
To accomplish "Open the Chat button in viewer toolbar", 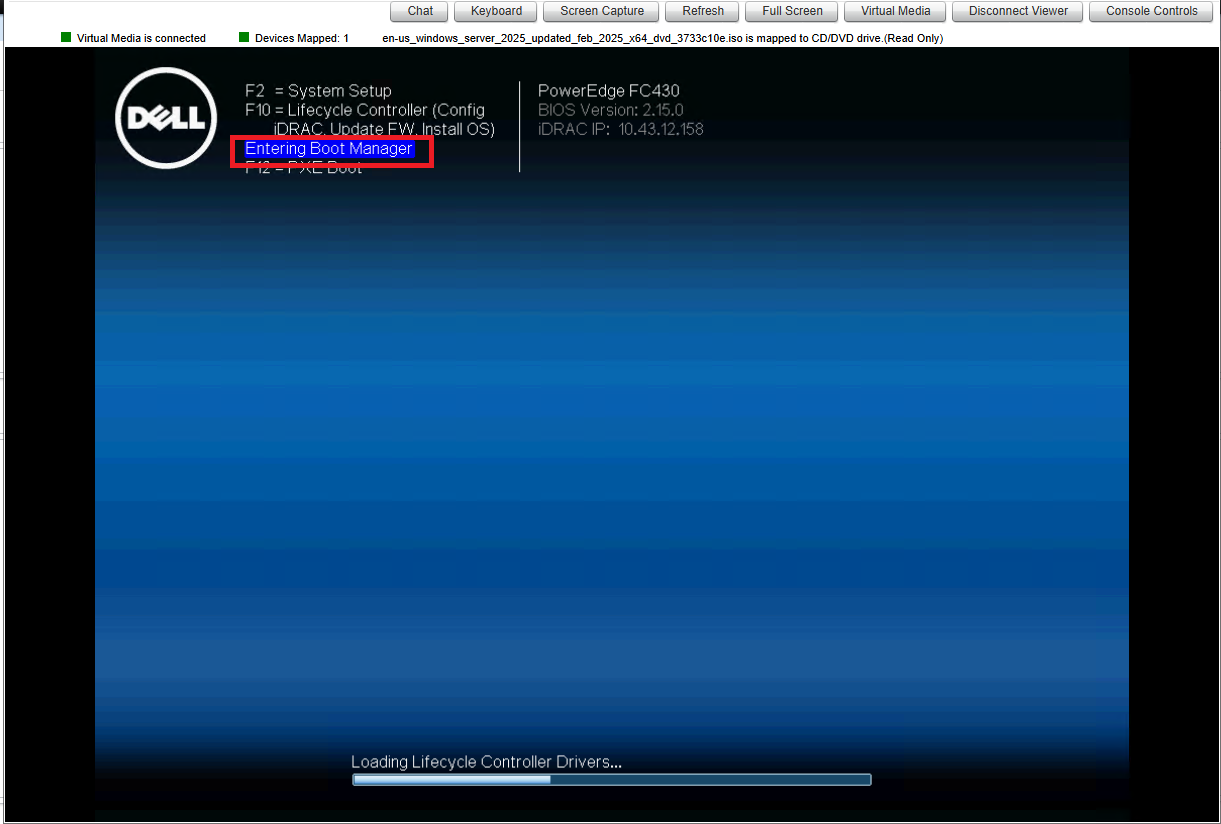I will [420, 11].
